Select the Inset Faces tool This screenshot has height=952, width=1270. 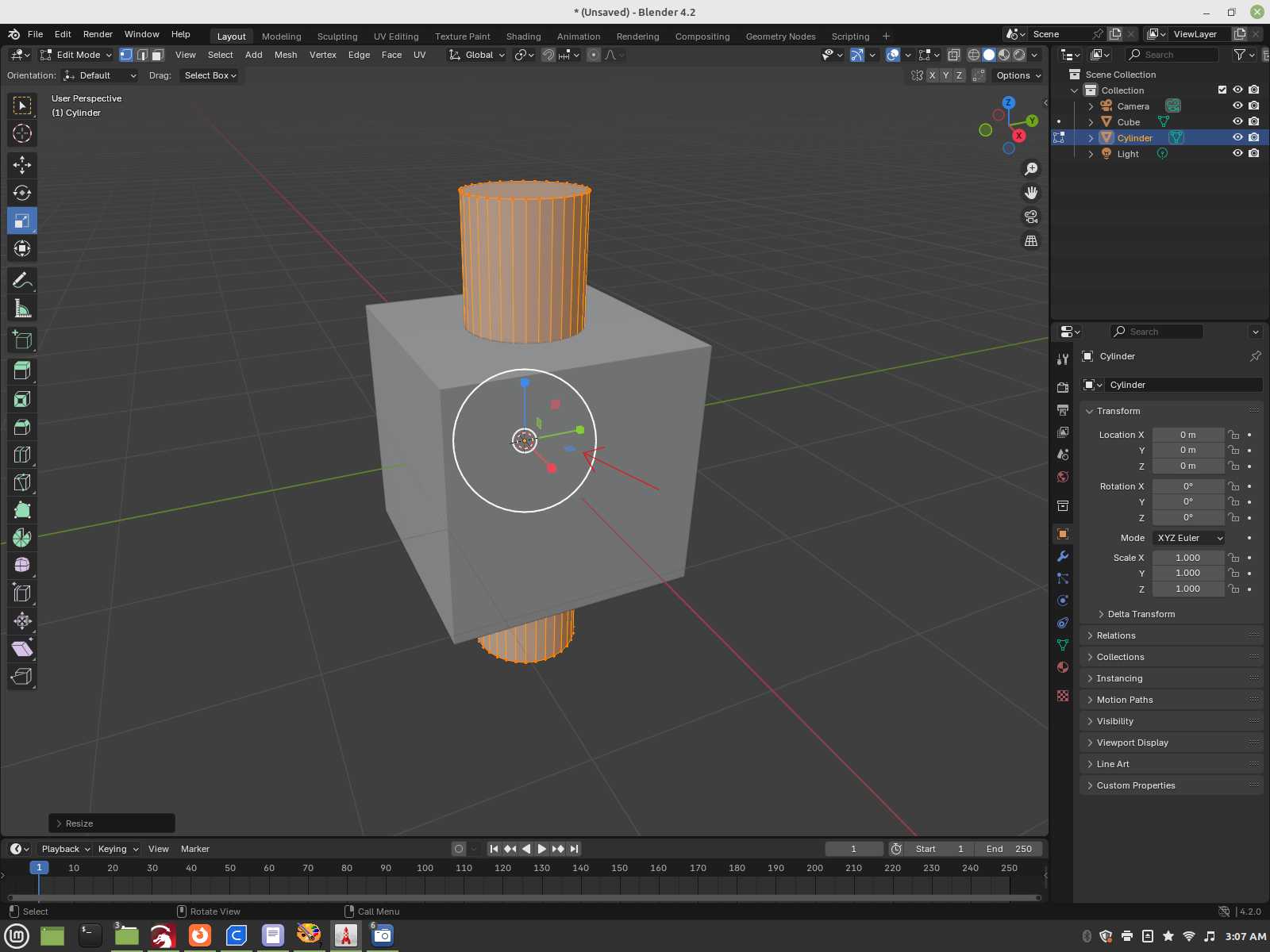click(22, 399)
